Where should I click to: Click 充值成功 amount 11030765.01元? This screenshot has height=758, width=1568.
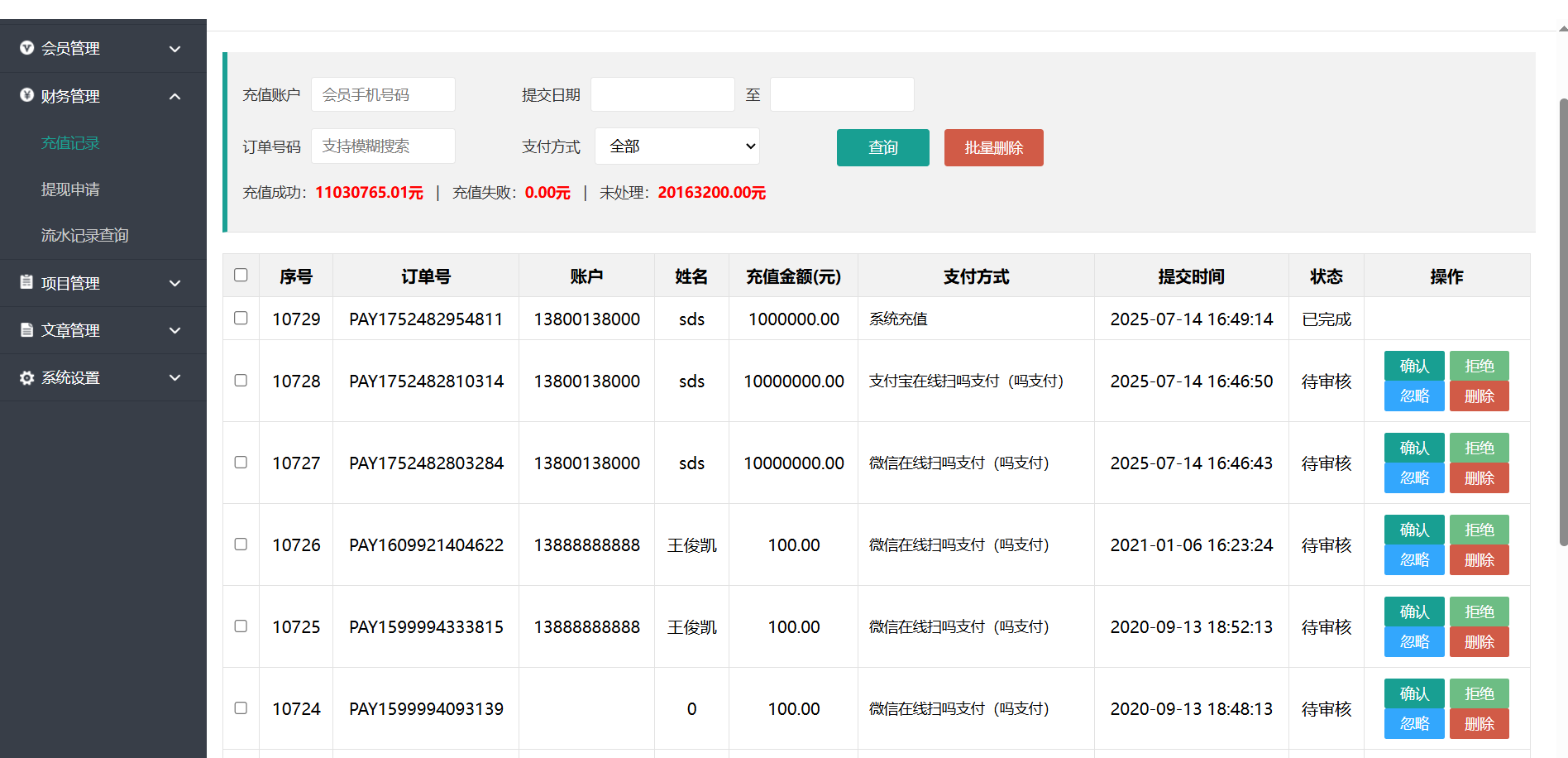pos(369,193)
